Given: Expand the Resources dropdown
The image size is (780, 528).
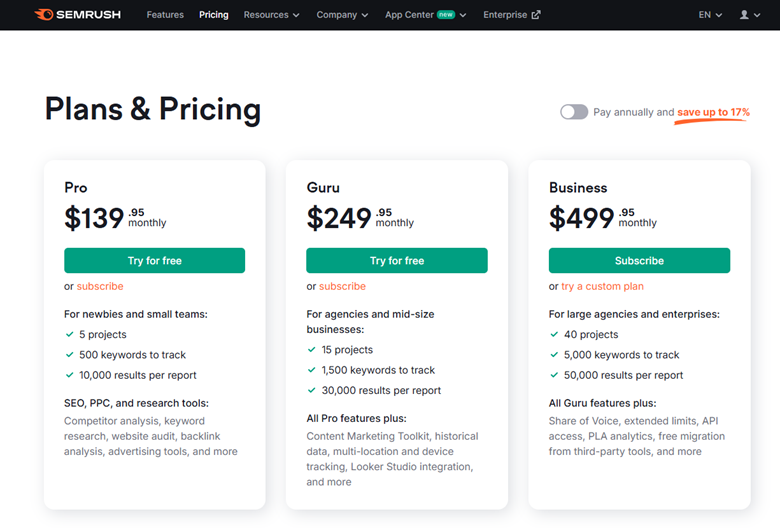Looking at the screenshot, I should 271,15.
